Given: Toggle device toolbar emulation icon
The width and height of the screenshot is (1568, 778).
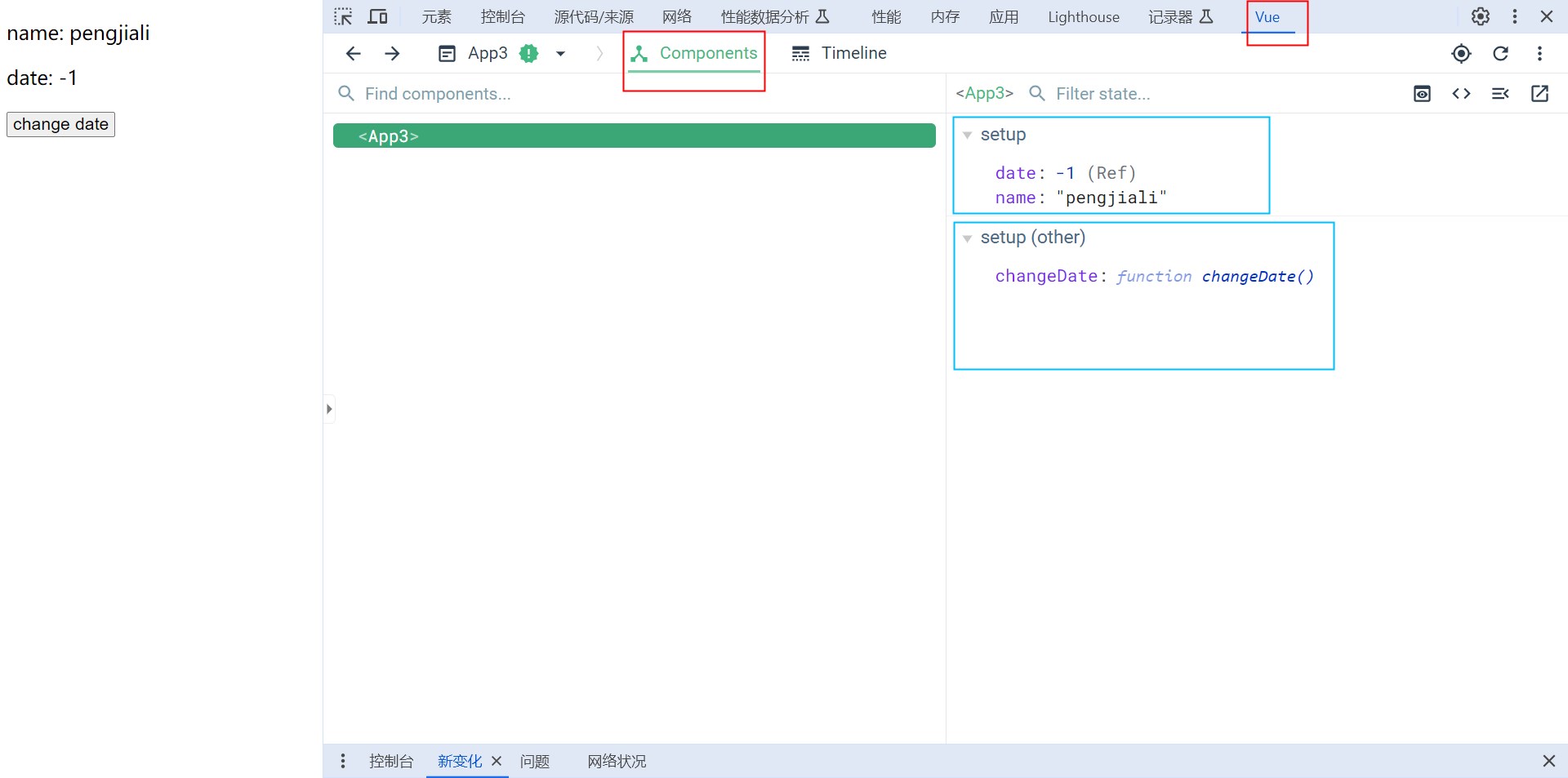Looking at the screenshot, I should [377, 16].
